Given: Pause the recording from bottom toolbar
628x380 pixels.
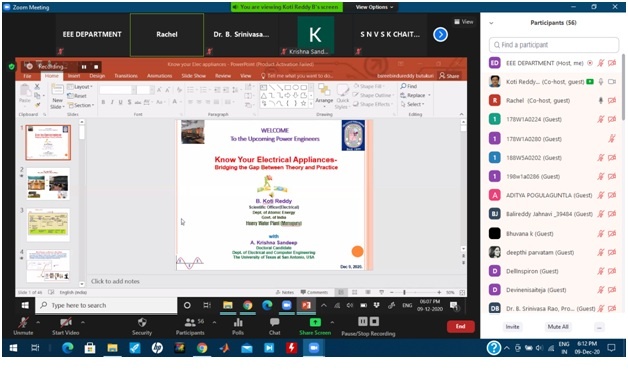Looking at the screenshot, I should click(x=362, y=322).
